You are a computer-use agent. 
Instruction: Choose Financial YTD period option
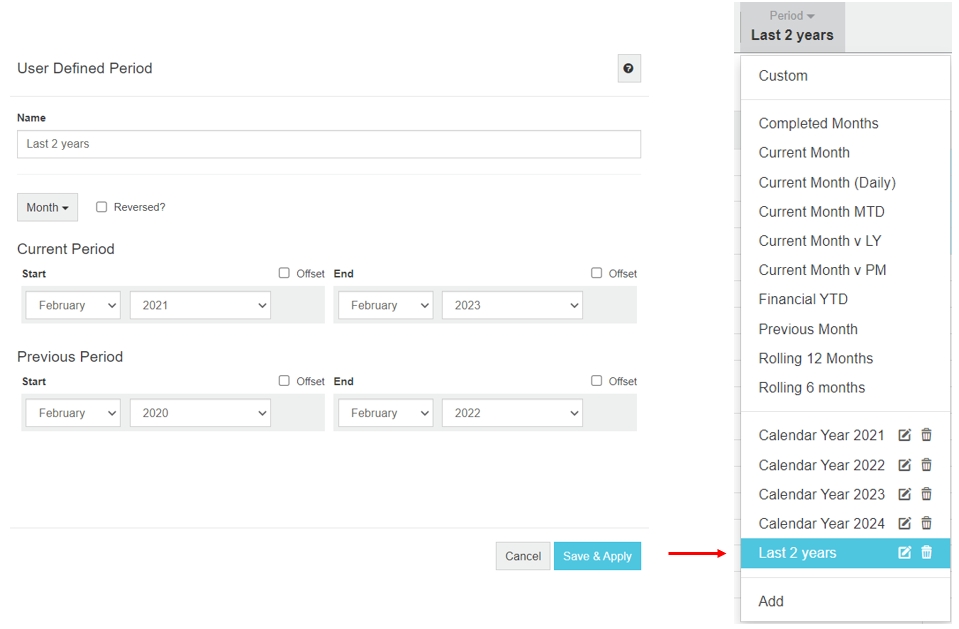click(x=803, y=299)
